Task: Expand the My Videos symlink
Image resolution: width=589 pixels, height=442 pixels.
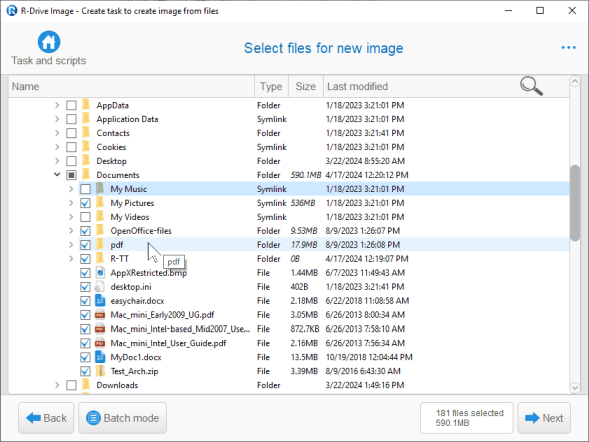Action: click(71, 217)
